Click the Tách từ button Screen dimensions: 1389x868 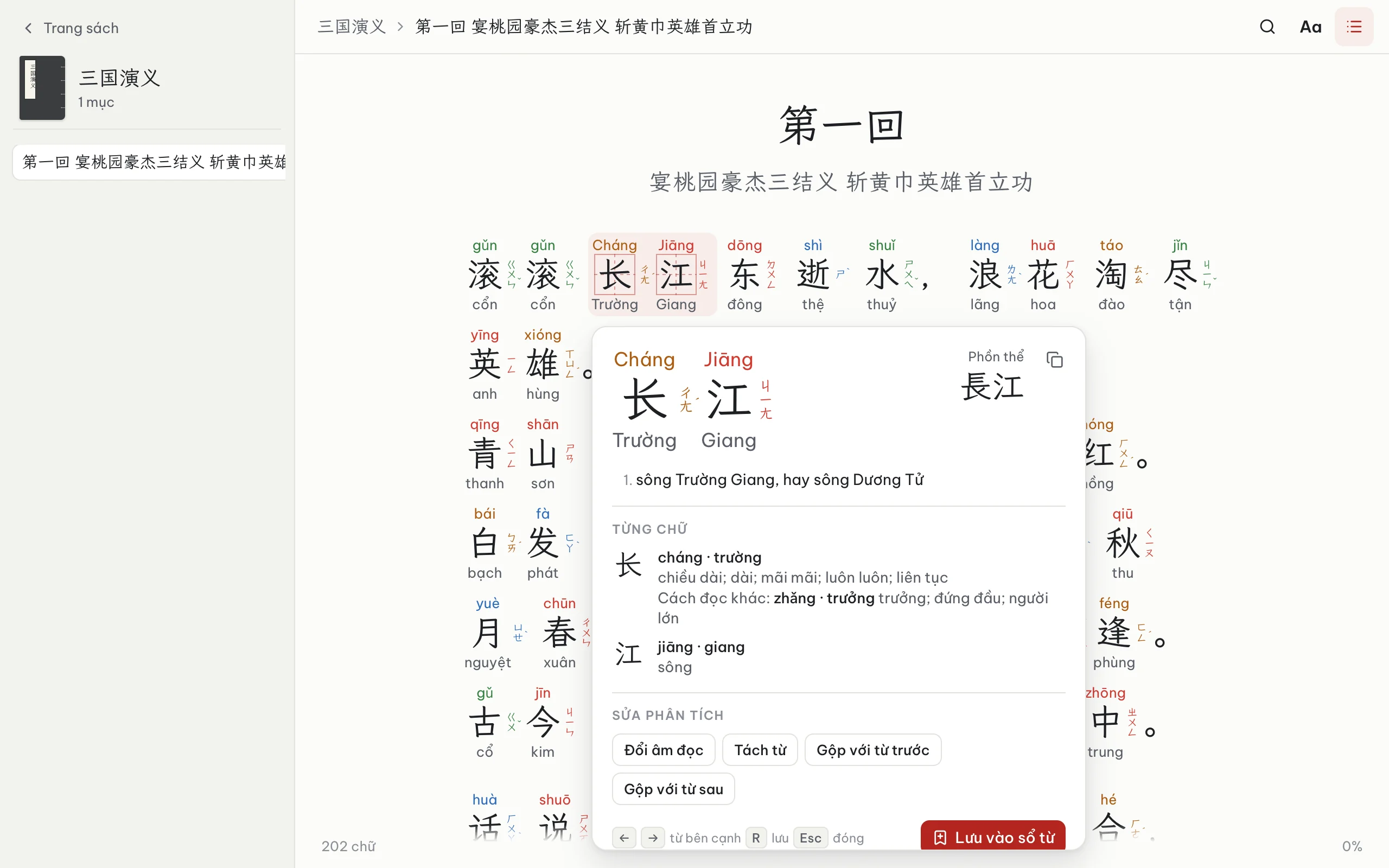click(x=760, y=750)
